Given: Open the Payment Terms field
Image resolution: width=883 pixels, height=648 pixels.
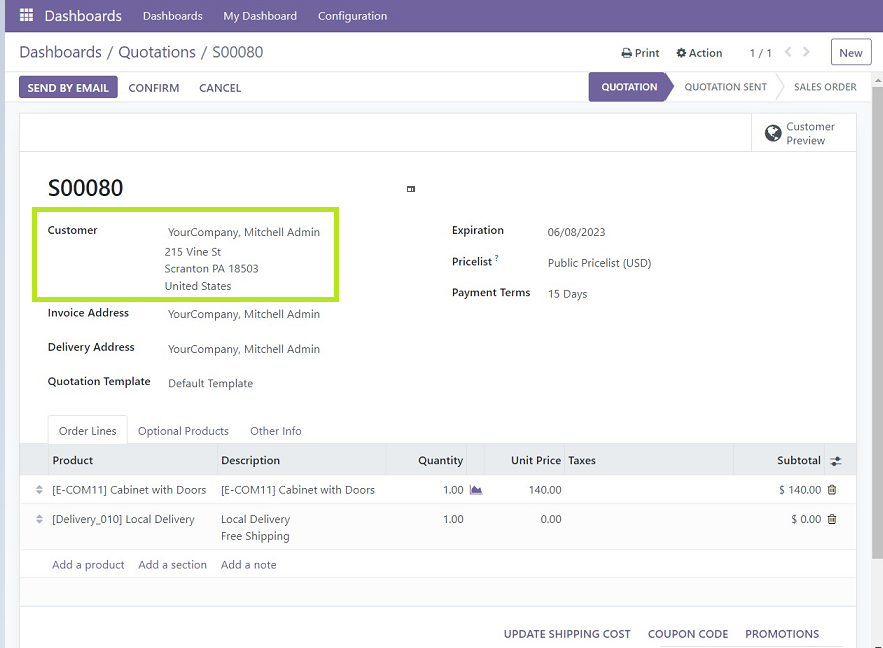Looking at the screenshot, I should [x=567, y=294].
